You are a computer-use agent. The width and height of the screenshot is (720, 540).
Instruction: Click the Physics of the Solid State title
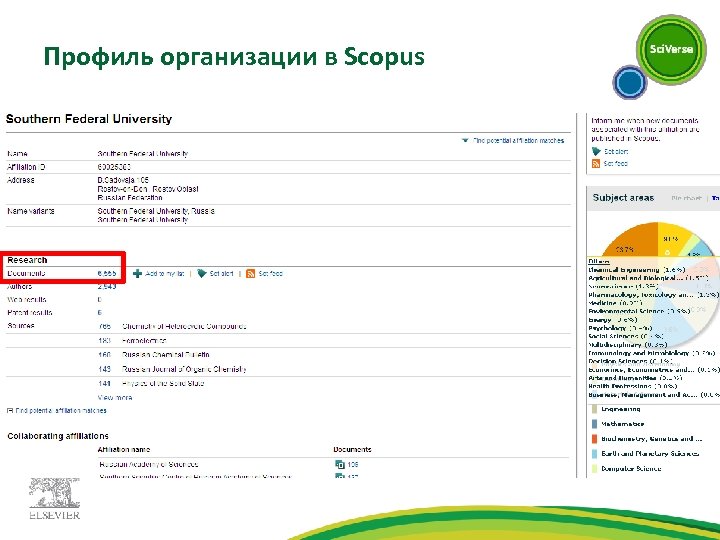point(163,383)
